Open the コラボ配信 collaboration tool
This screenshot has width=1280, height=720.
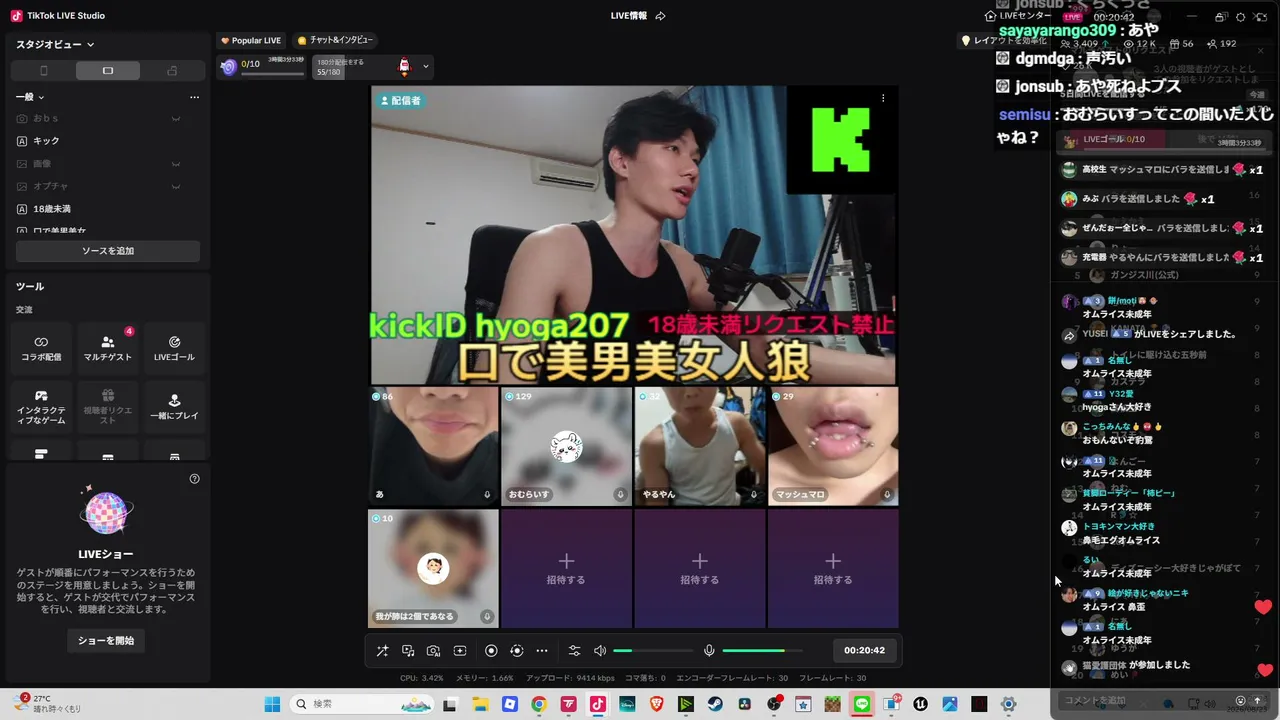[x=41, y=348]
